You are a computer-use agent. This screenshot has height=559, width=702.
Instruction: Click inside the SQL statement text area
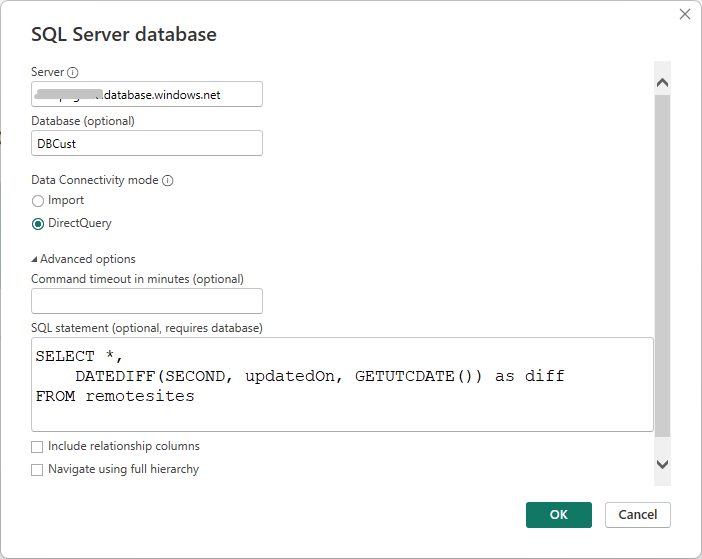click(x=342, y=384)
